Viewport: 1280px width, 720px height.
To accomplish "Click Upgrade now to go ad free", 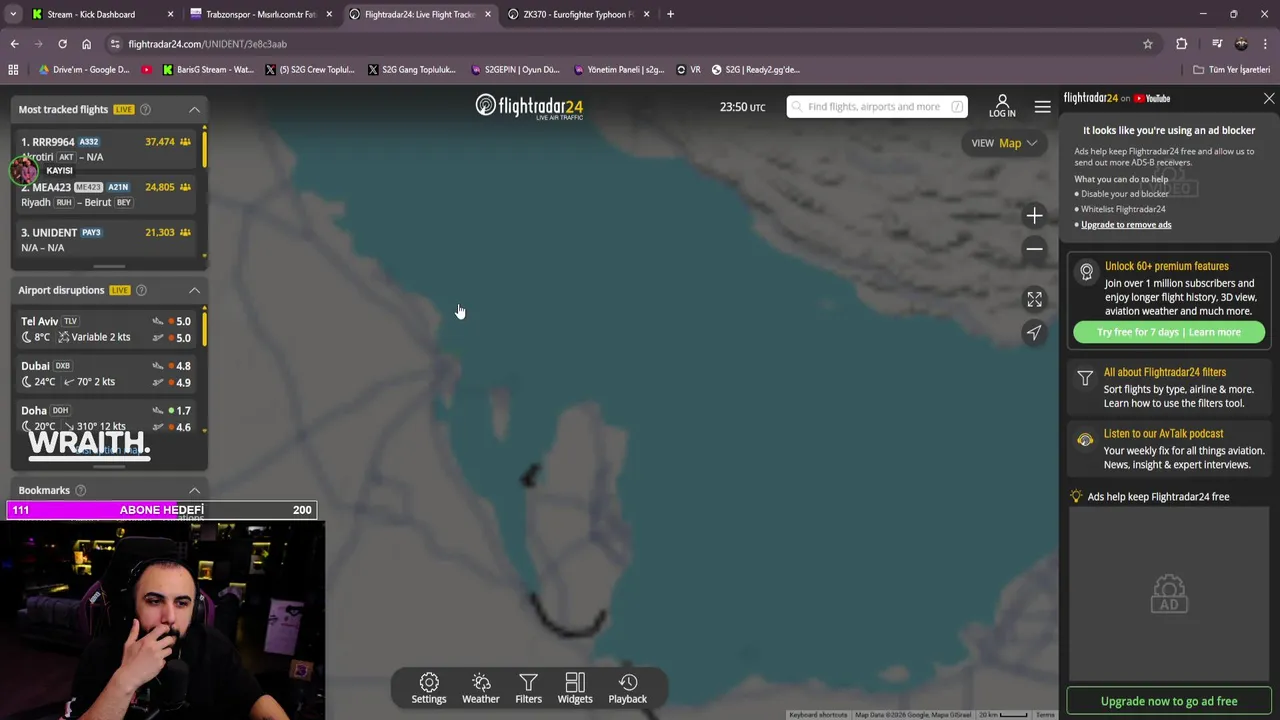I will pos(1169,701).
